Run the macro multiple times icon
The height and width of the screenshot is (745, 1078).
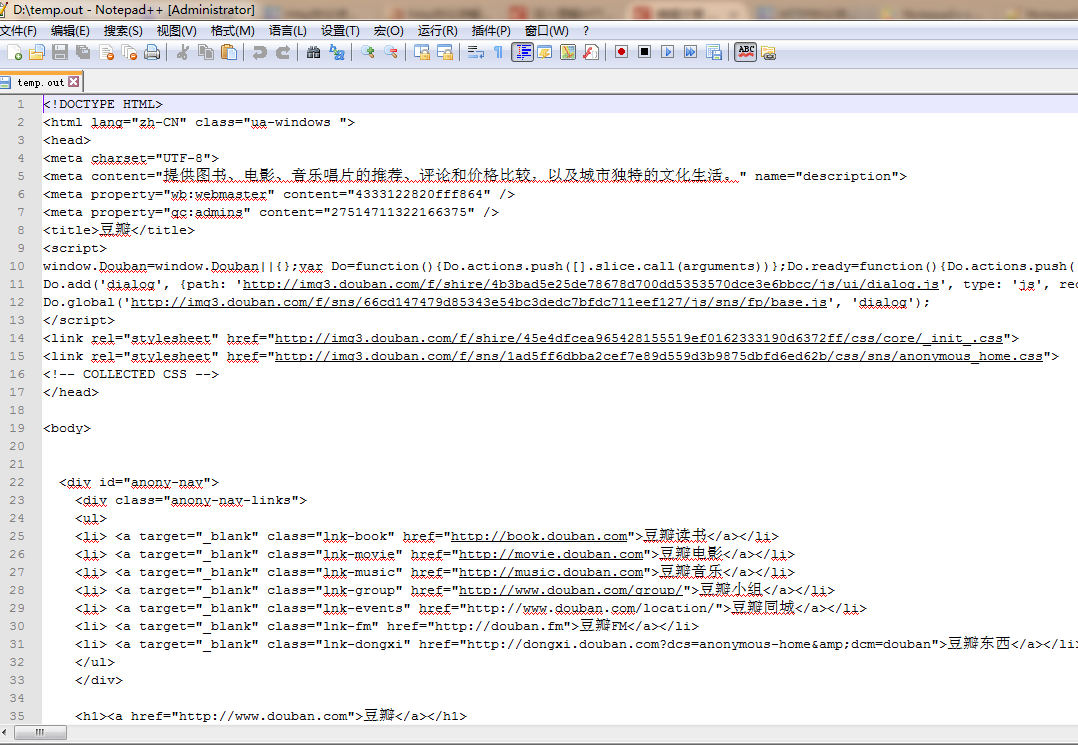click(690, 52)
